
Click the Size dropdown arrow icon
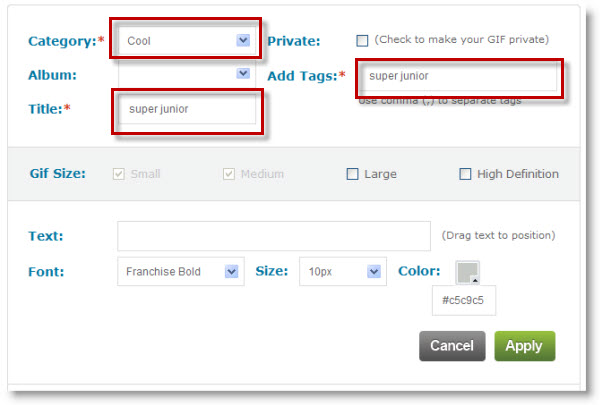click(374, 271)
